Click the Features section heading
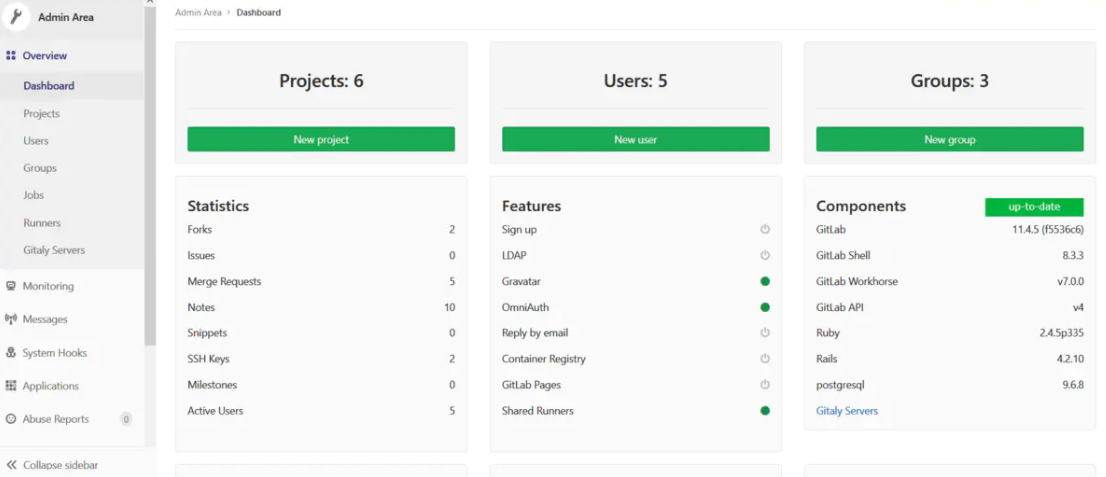Image resolution: width=1106 pixels, height=477 pixels. (531, 206)
